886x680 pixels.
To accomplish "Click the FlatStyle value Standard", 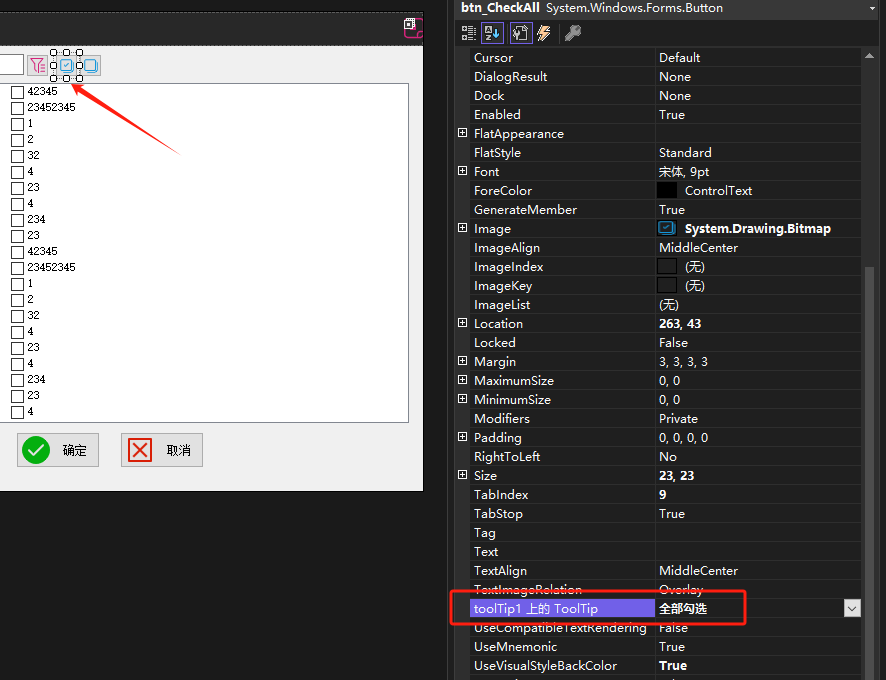I will tap(685, 153).
